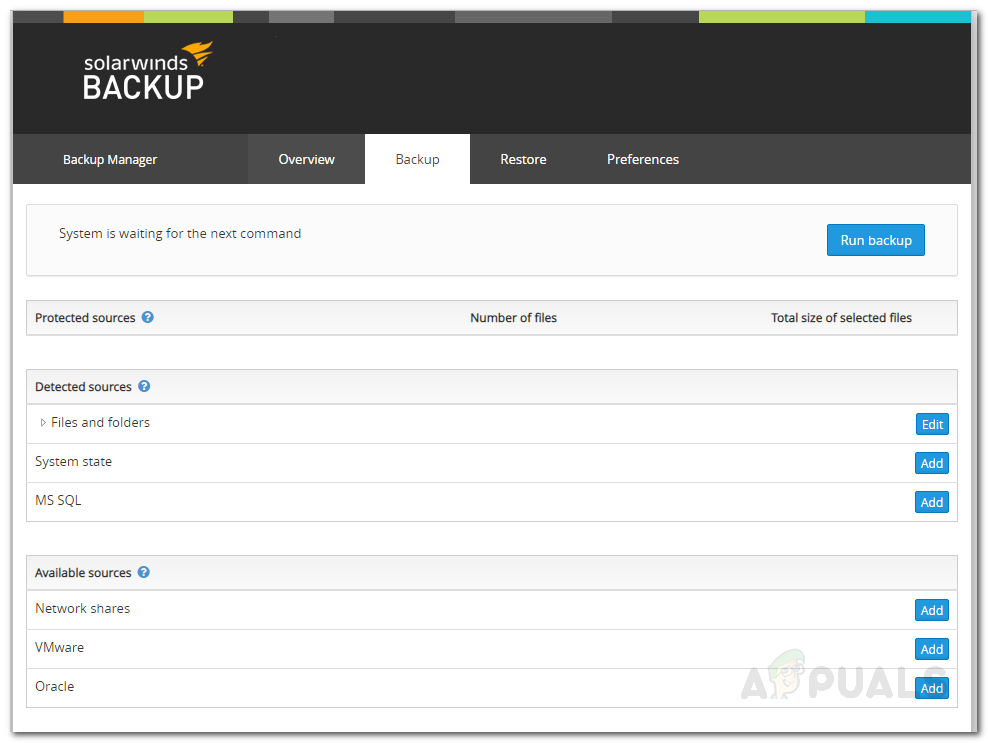Add Network shares as a source
988x743 pixels.
click(932, 610)
